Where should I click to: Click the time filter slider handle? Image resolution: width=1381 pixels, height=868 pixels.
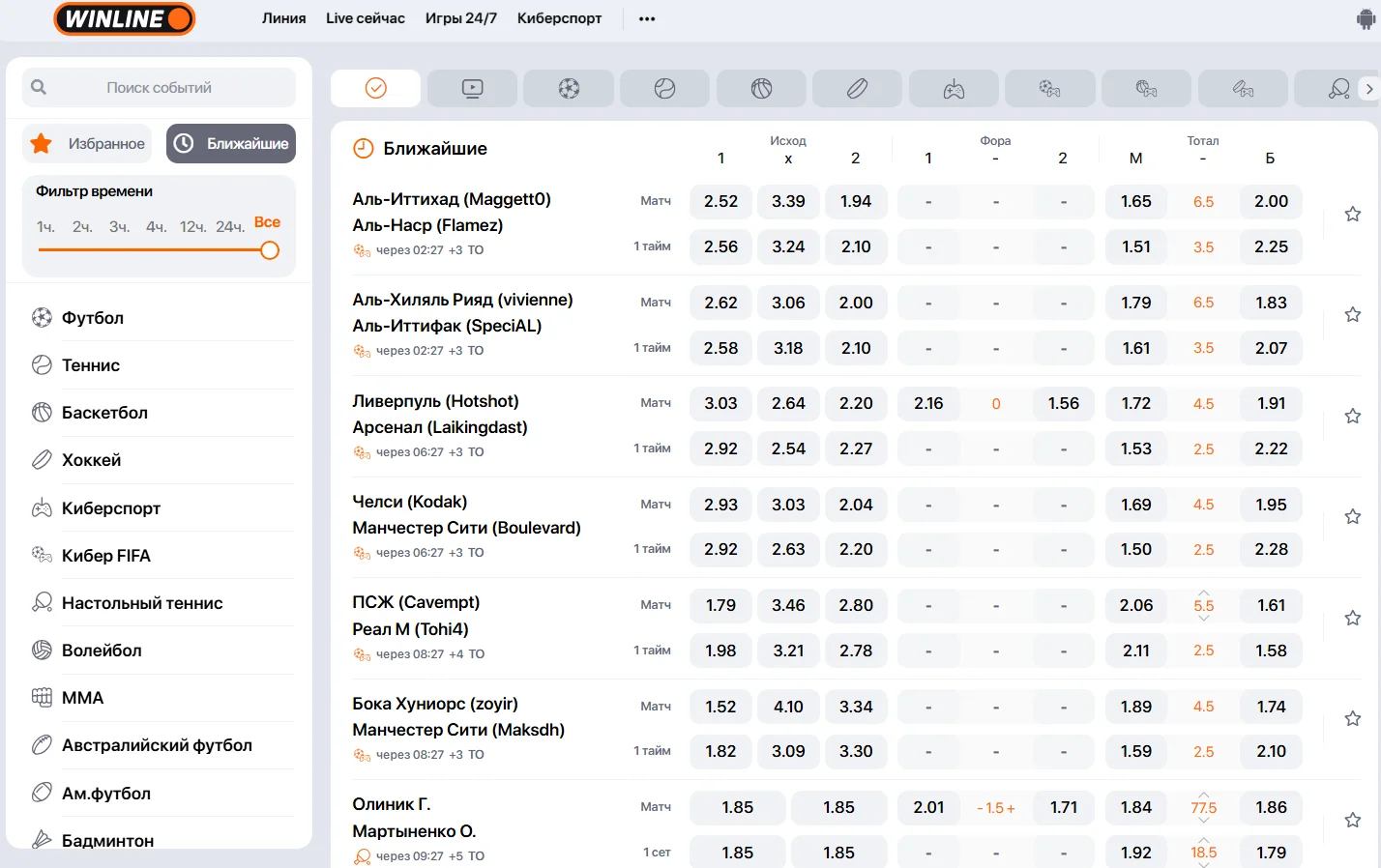270,250
